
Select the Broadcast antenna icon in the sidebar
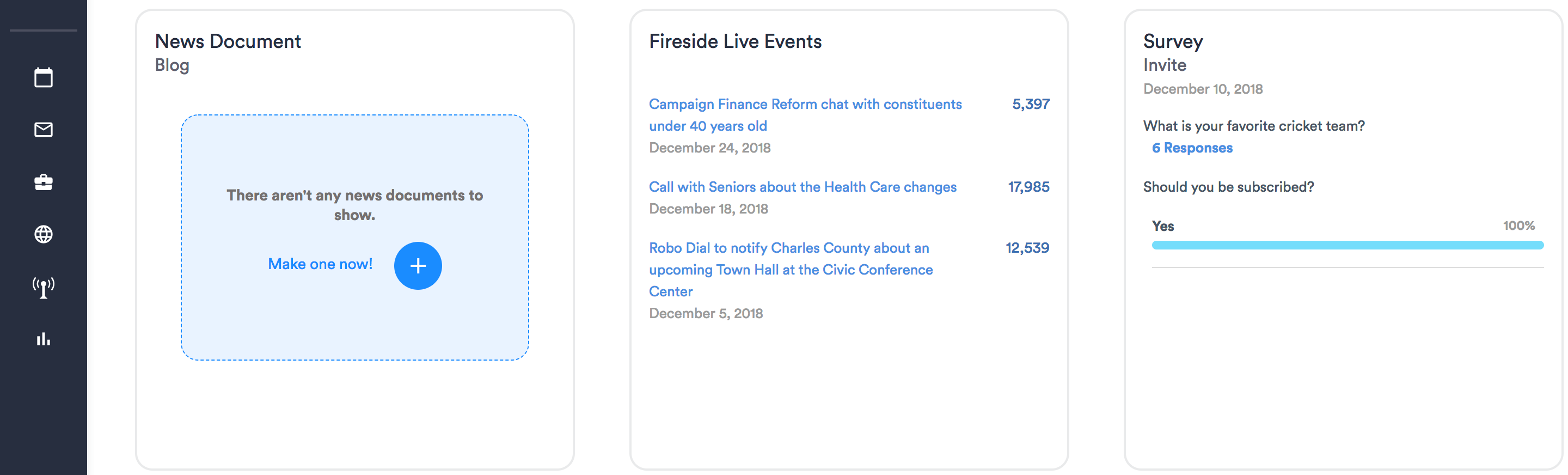coord(43,286)
